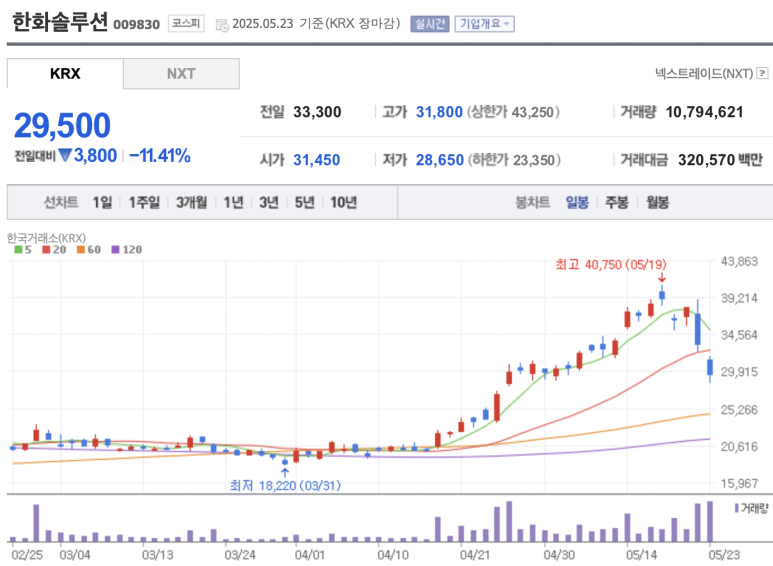773x566 pixels.
Task: Choose the 월봉 monthly candle chart
Action: (x=658, y=202)
